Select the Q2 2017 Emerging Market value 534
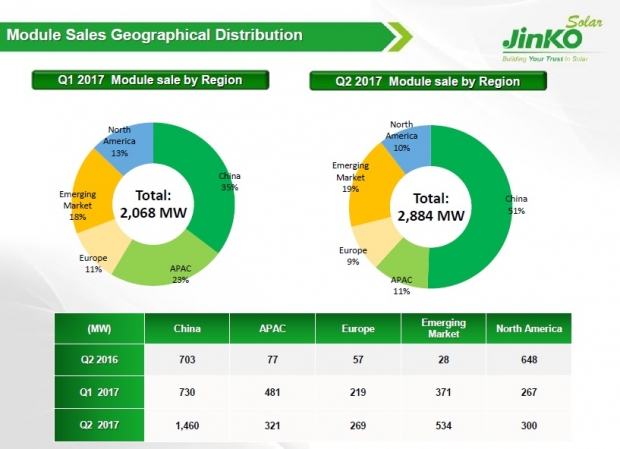 [441, 423]
